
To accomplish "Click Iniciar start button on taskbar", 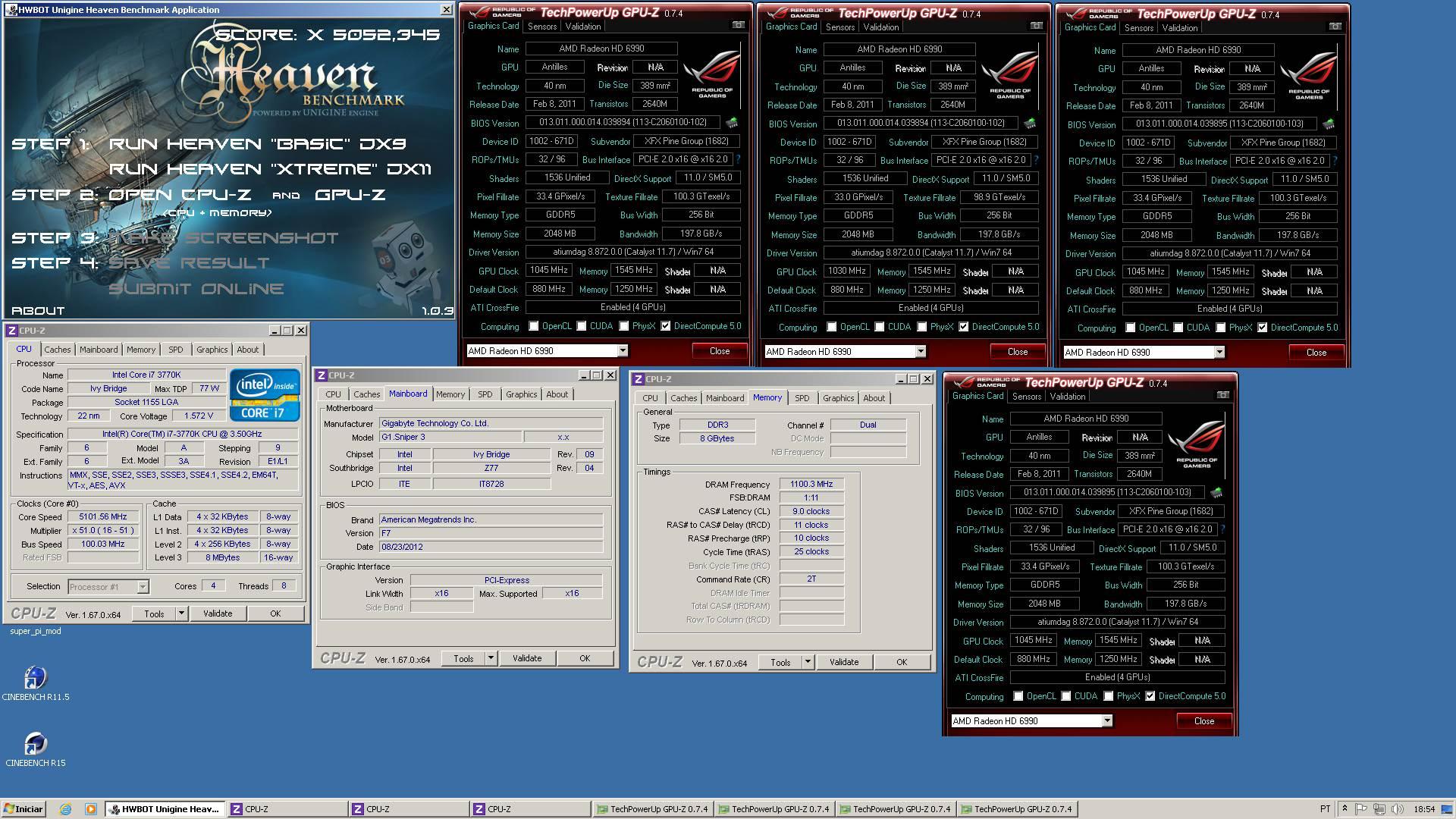I will (23, 809).
